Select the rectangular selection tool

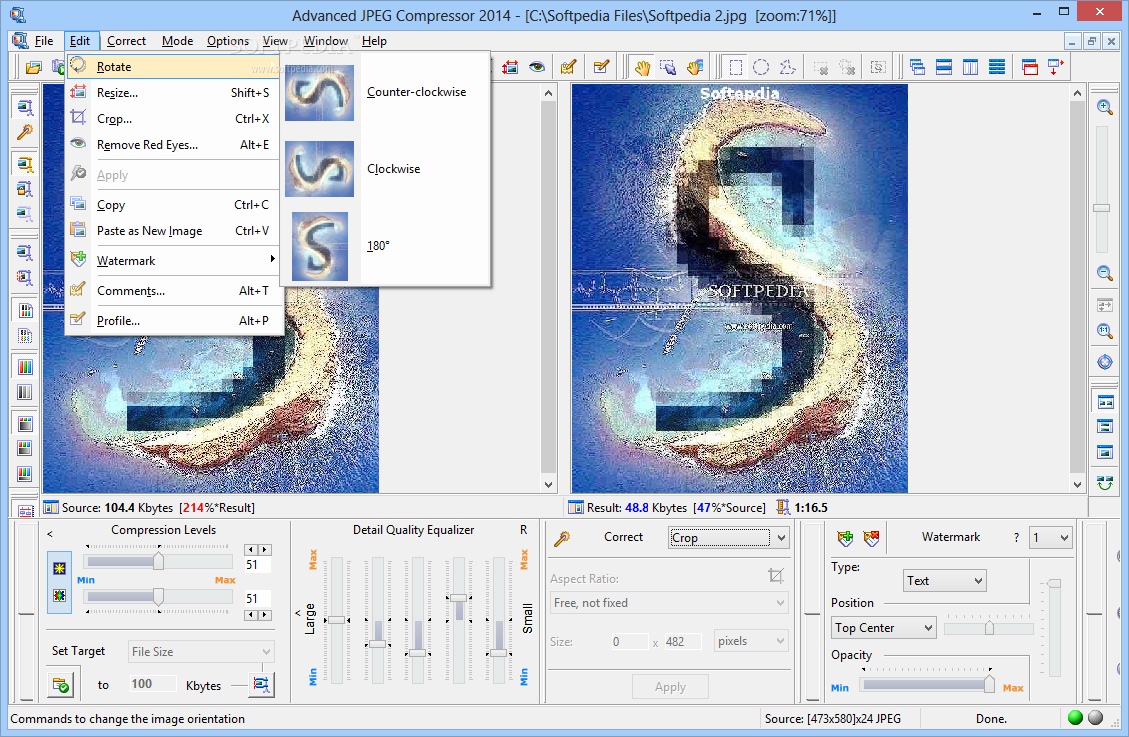click(x=735, y=68)
